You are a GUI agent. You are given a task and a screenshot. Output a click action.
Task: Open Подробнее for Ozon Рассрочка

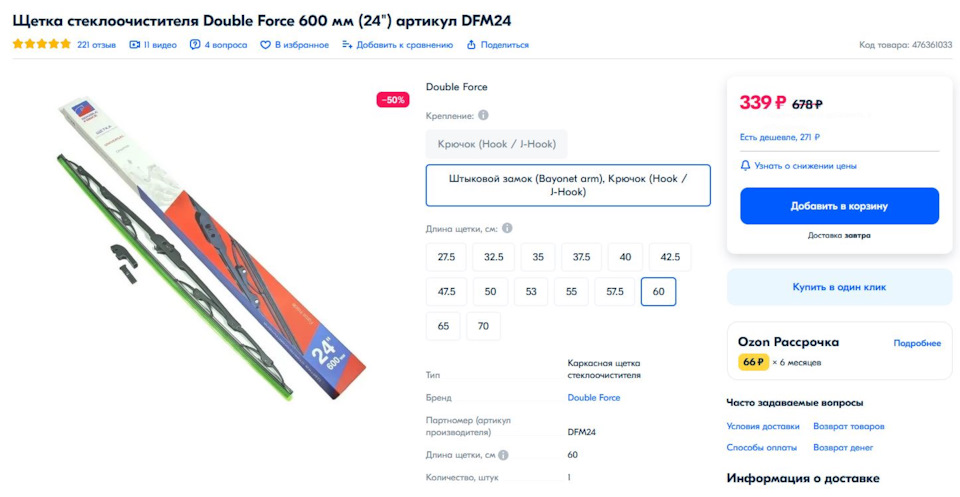coord(916,343)
